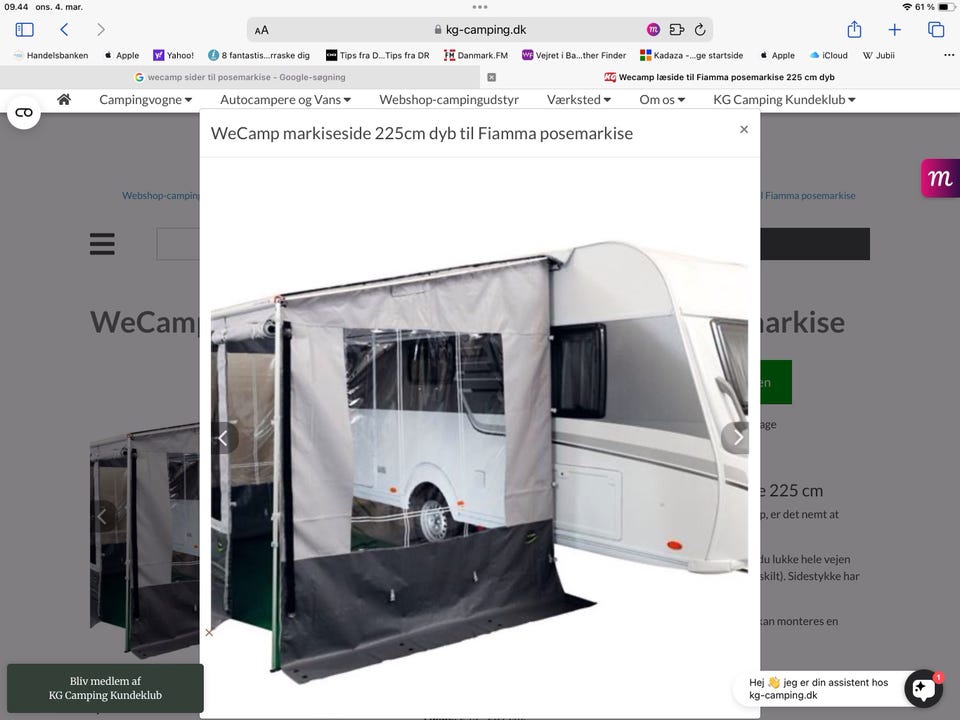Open the Safari share sheet
The height and width of the screenshot is (720, 960).
coord(854,30)
